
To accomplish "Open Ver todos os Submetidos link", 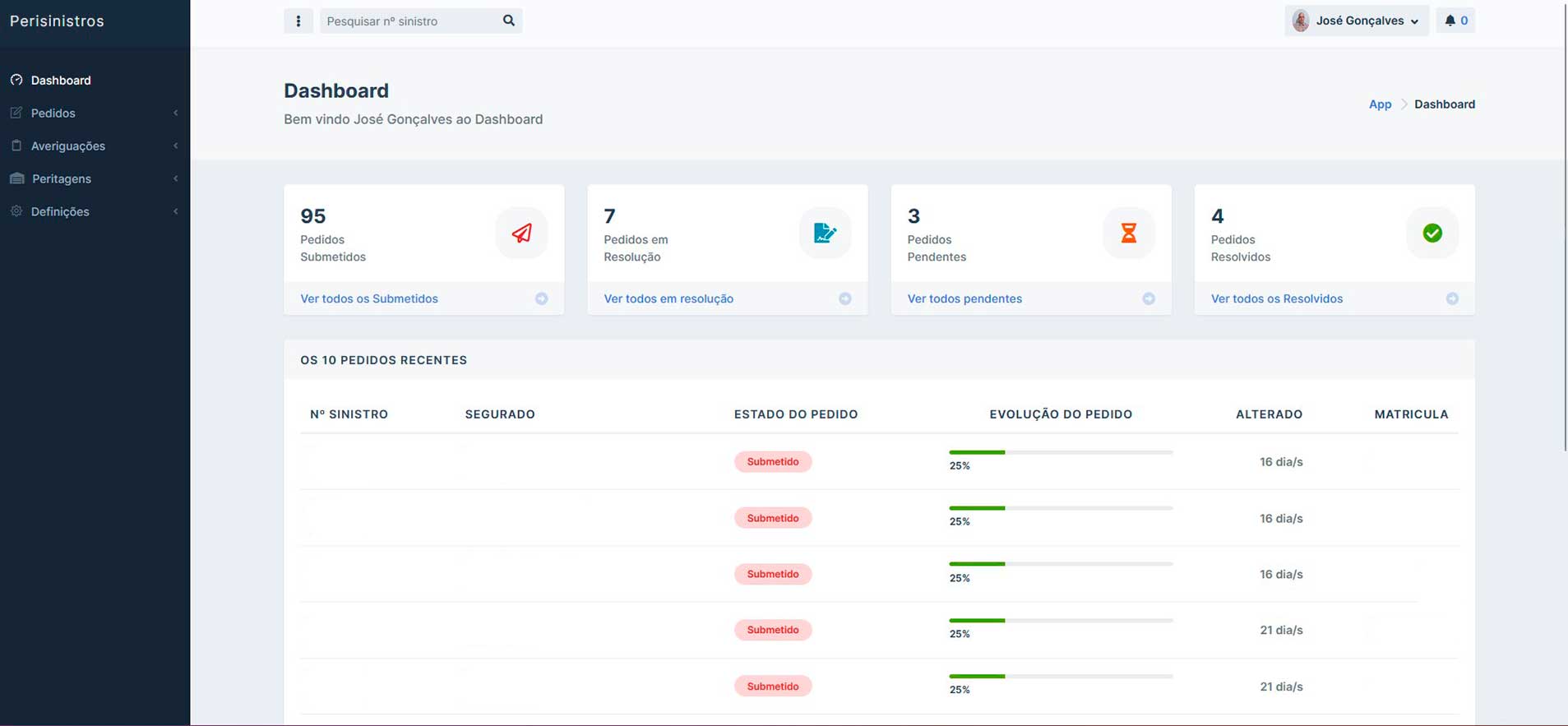I will coord(369,299).
